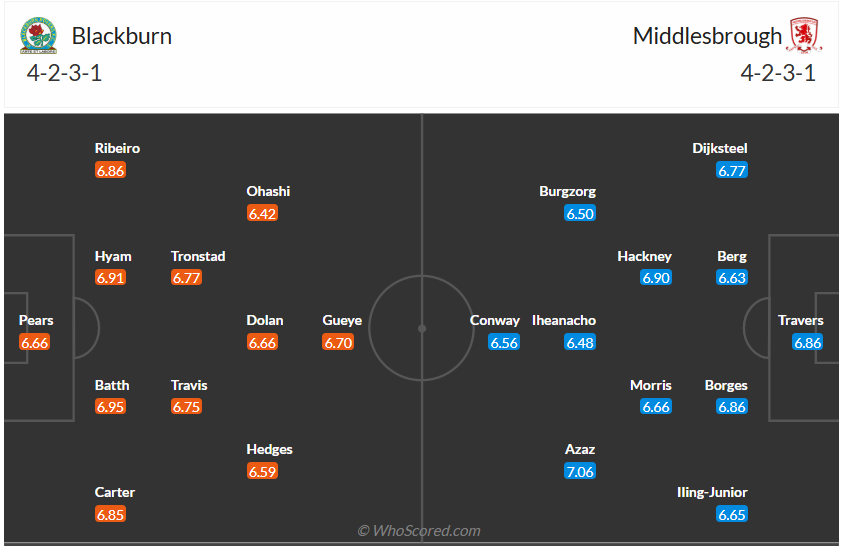Viewport: 841px width, 546px height.
Task: Select Dijksteel's 6.77 rating badge
Action: click(732, 170)
